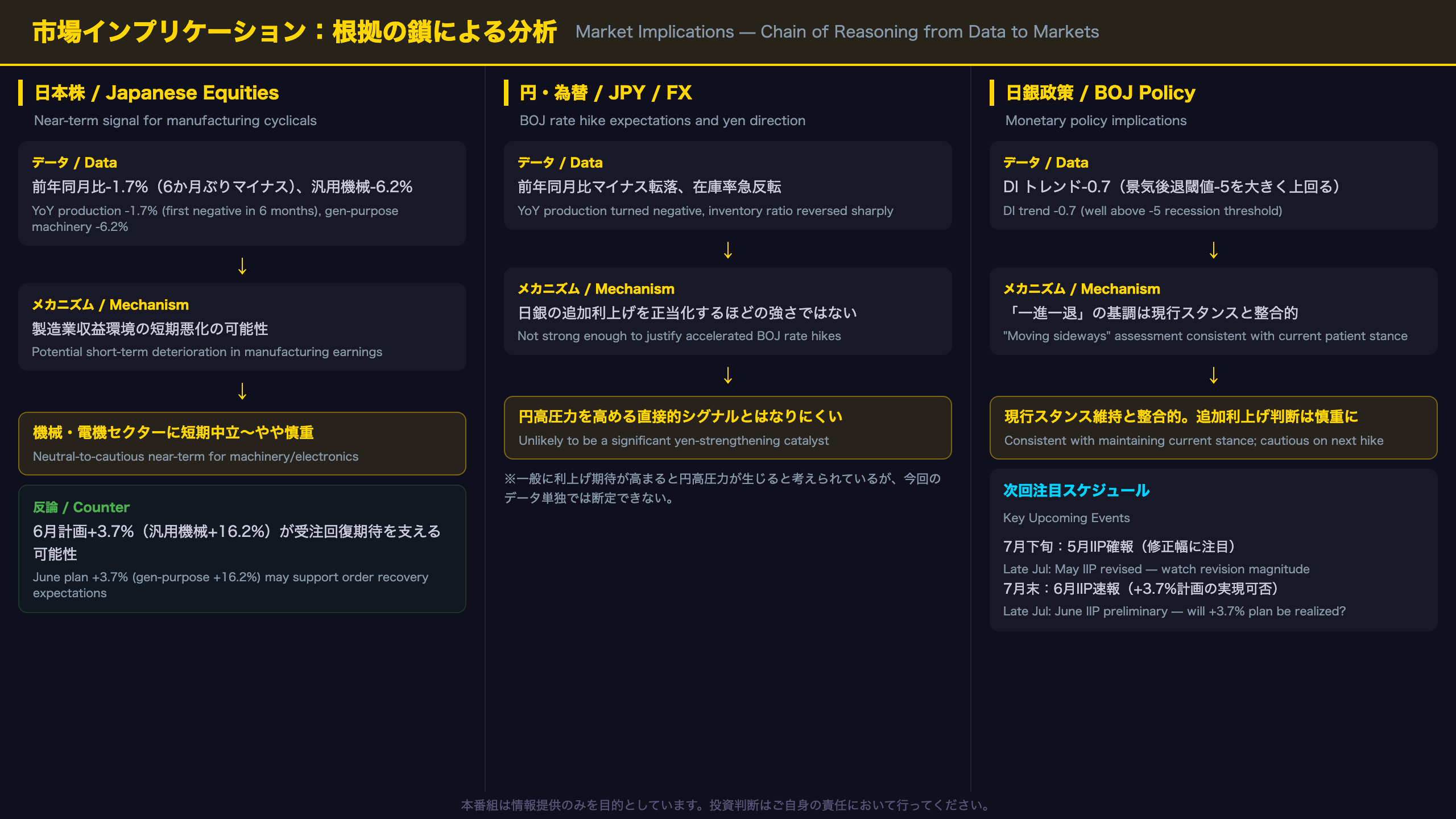The image size is (1456, 819).
Task: Open the equities Data card with -1.7% YoY
Action: tap(242, 193)
